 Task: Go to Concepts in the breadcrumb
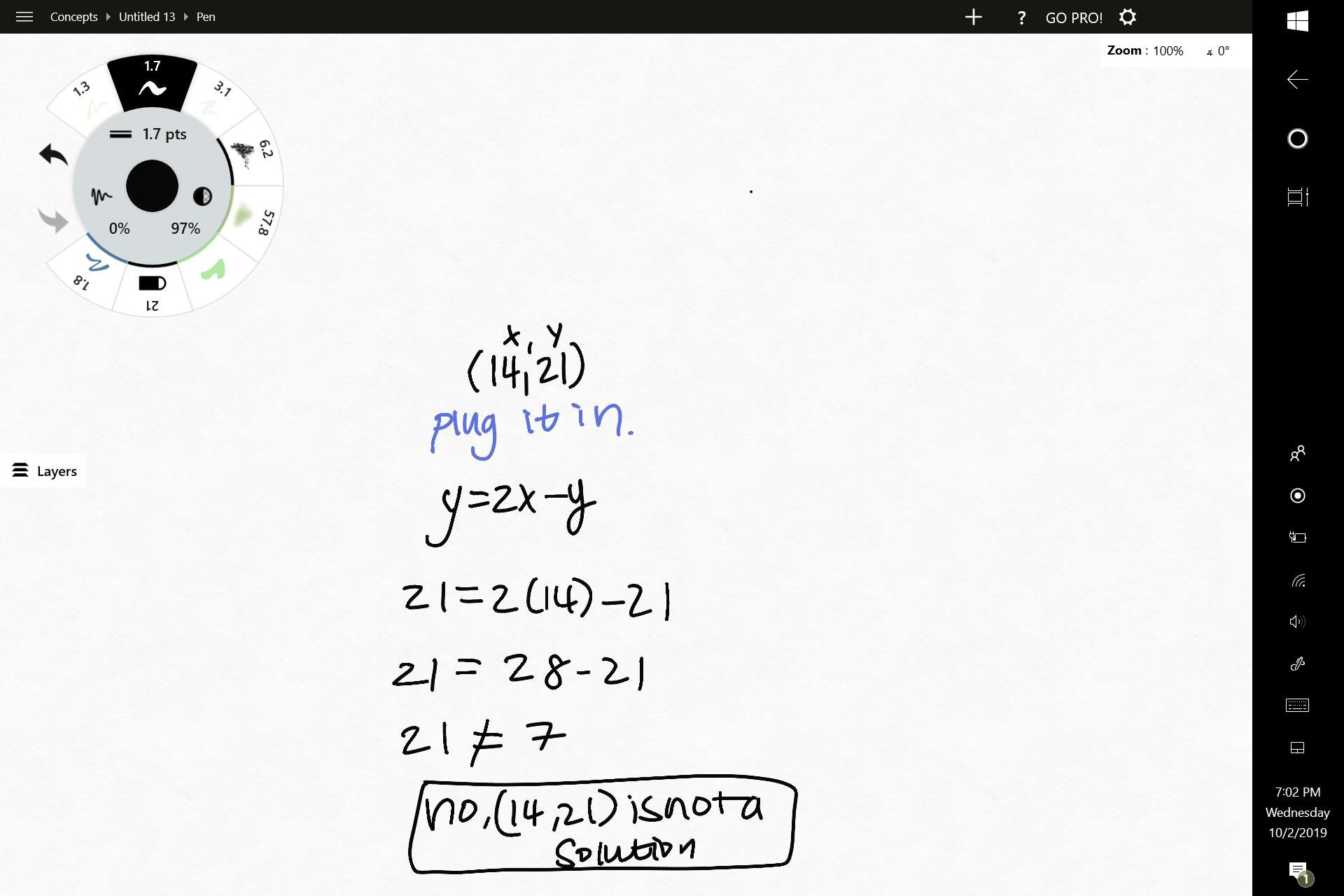pyautogui.click(x=73, y=17)
